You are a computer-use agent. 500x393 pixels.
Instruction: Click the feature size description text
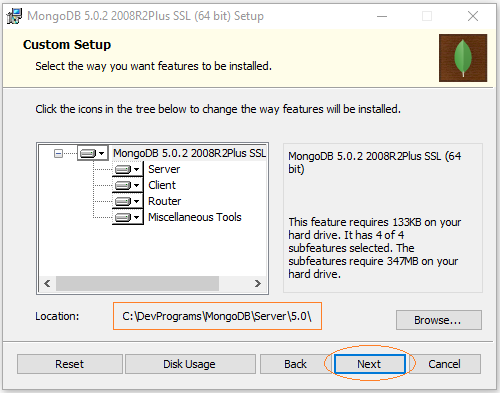[375, 248]
